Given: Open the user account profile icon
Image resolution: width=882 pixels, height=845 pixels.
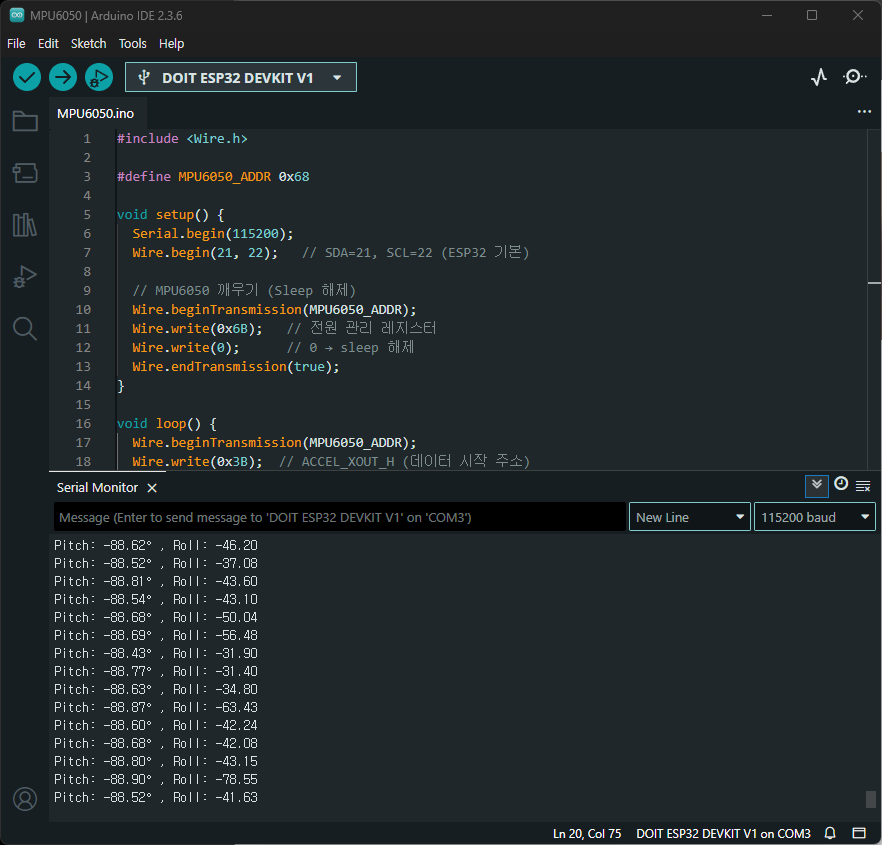Looking at the screenshot, I should pos(25,799).
